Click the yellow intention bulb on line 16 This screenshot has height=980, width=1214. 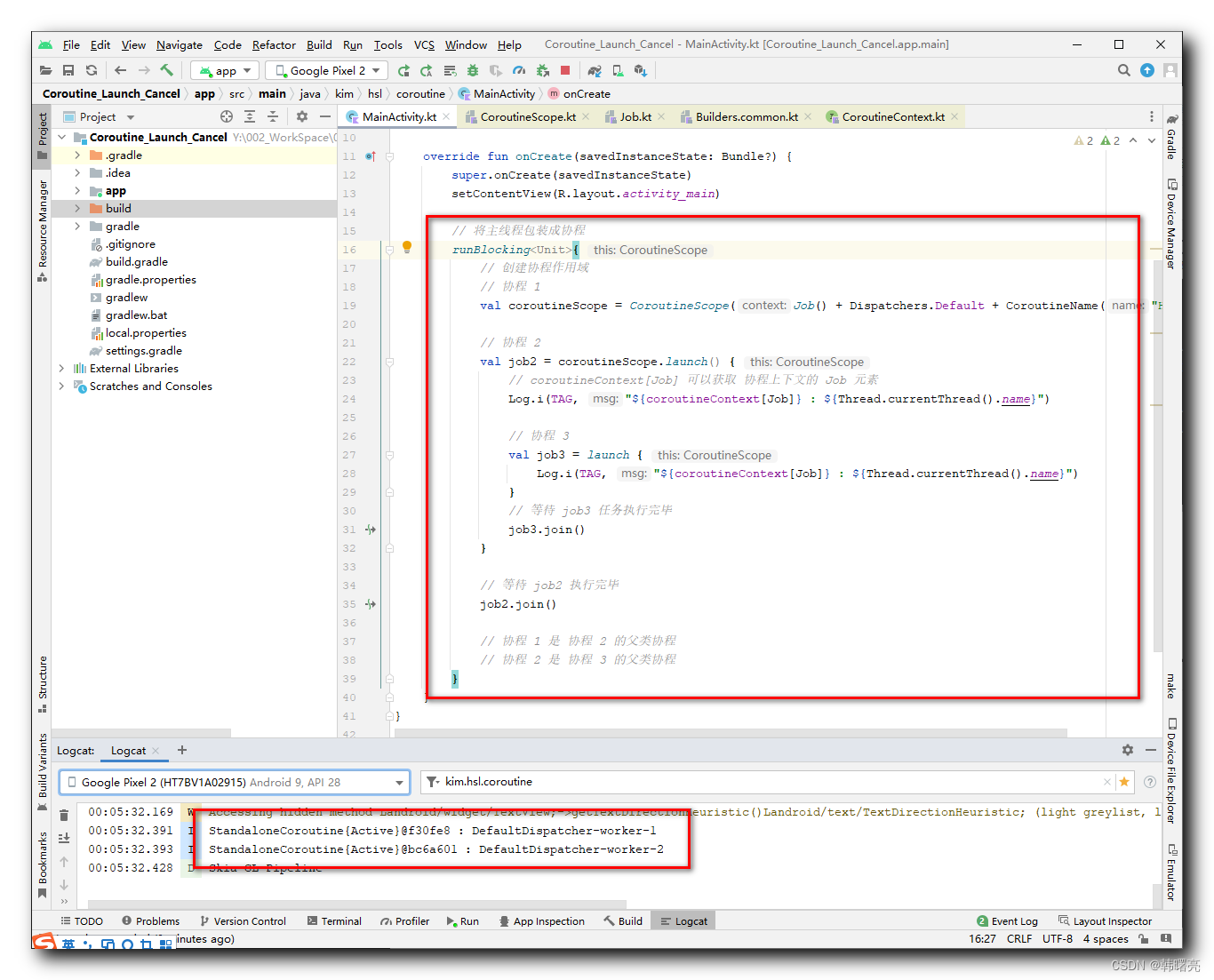tap(407, 247)
